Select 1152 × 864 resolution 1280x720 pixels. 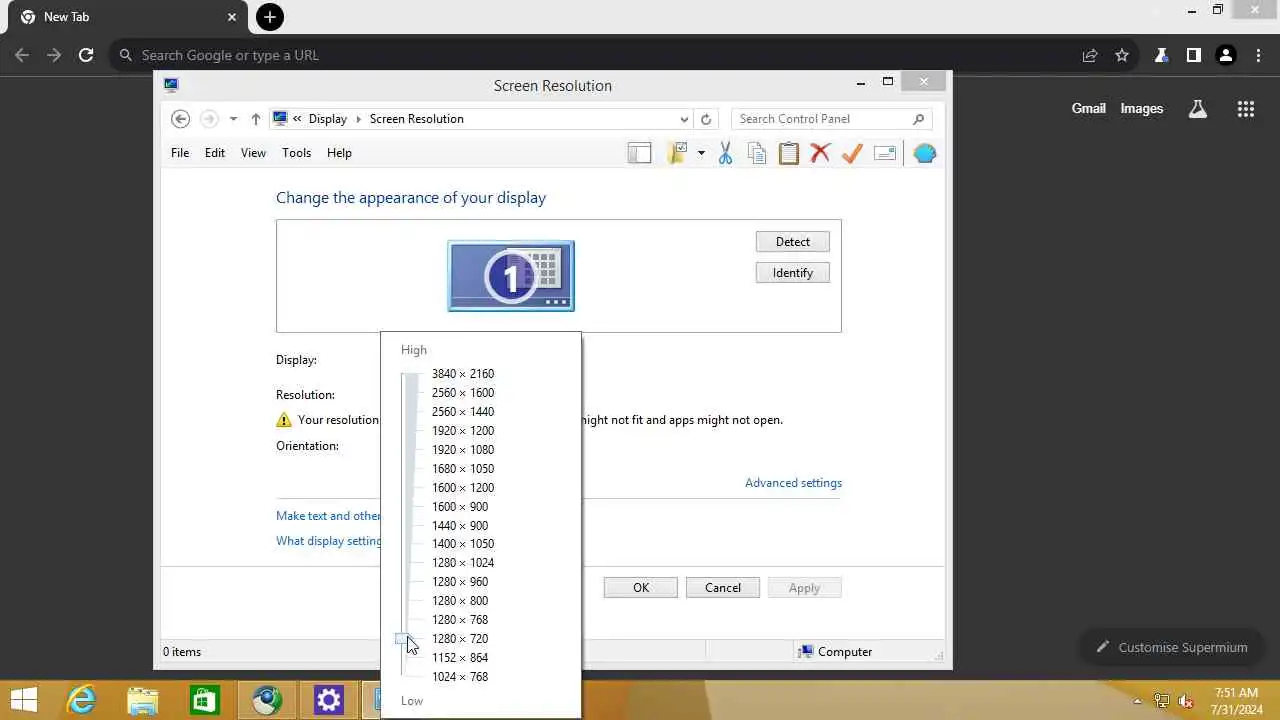point(460,658)
